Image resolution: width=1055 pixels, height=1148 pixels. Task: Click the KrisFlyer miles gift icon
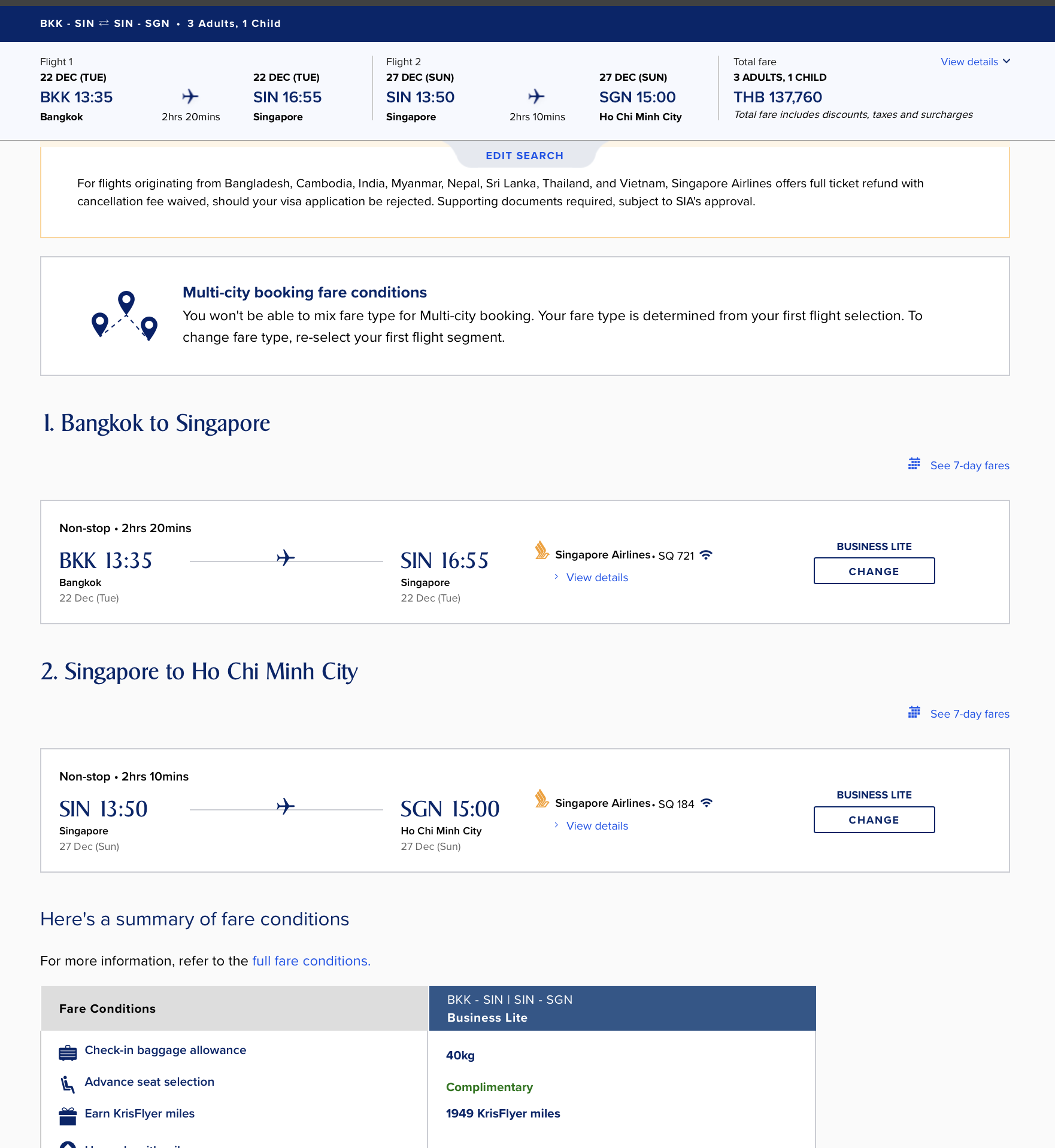(x=68, y=1116)
